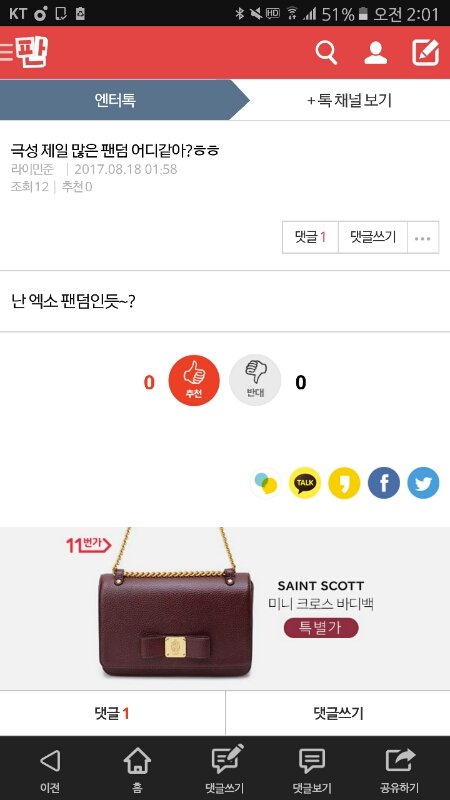Click 댓글쓰기 button next to 댓글 1
450x800 pixels.
coord(373,237)
